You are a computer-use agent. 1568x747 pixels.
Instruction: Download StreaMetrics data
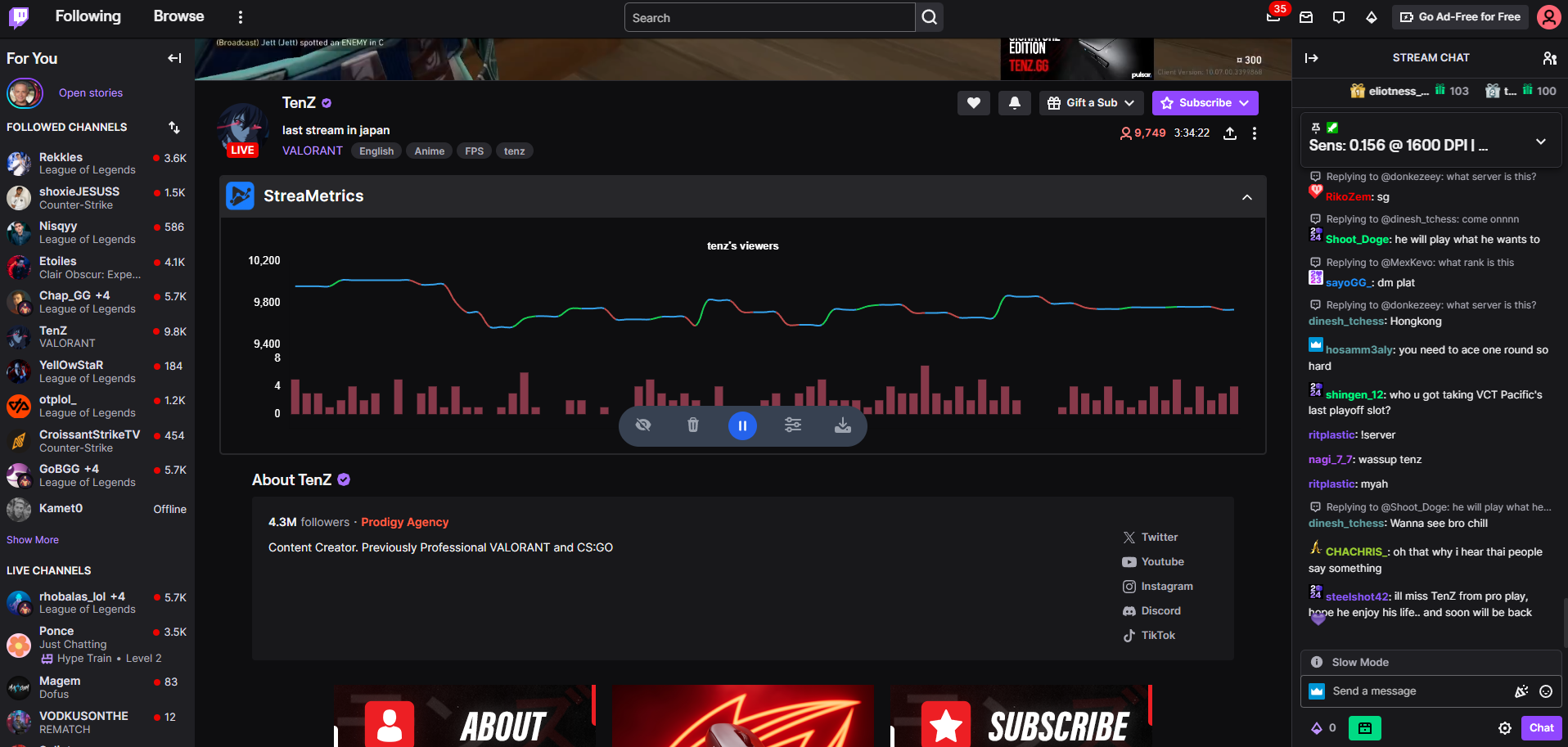[843, 425]
